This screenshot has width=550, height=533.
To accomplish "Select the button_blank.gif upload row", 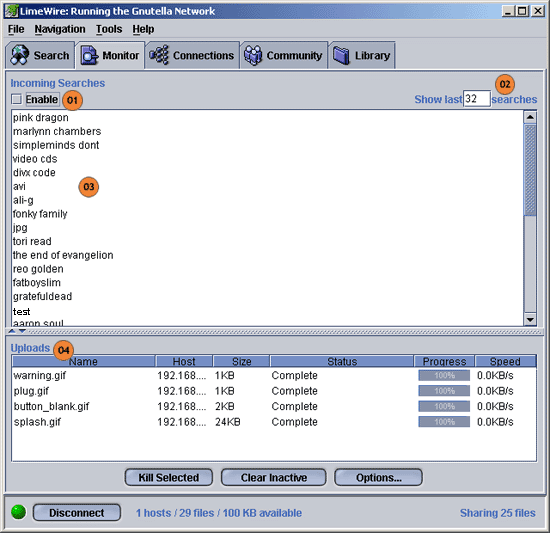I will (x=274, y=406).
